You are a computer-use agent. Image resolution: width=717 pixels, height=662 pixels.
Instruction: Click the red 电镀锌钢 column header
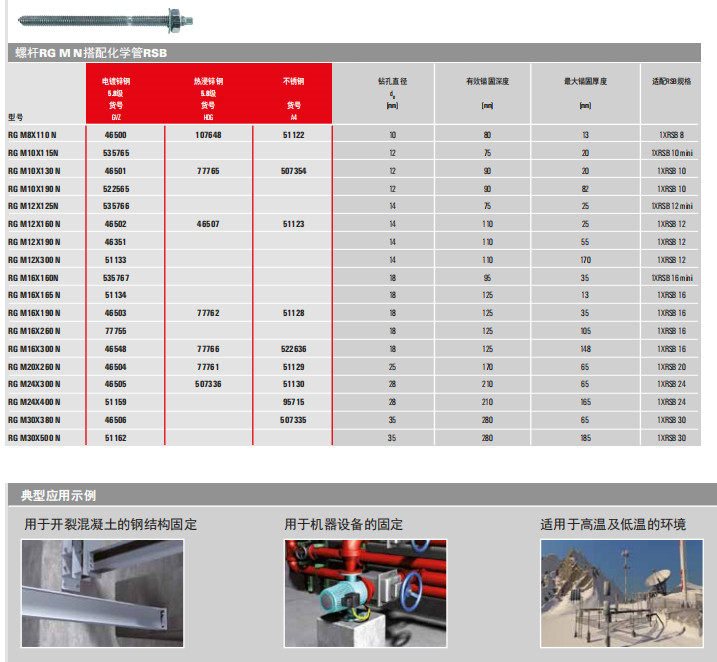pos(115,93)
